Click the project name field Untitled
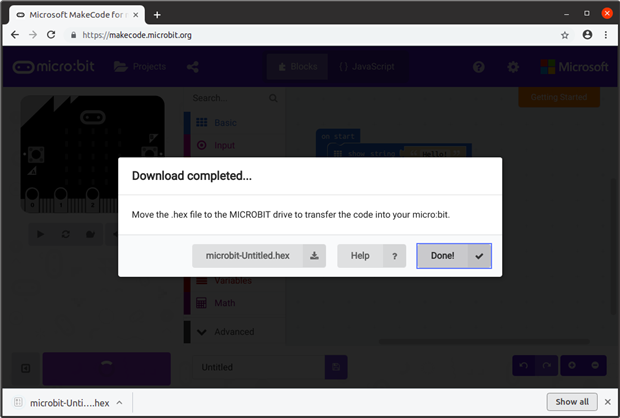Screen dimensions: 620x418 259,367
